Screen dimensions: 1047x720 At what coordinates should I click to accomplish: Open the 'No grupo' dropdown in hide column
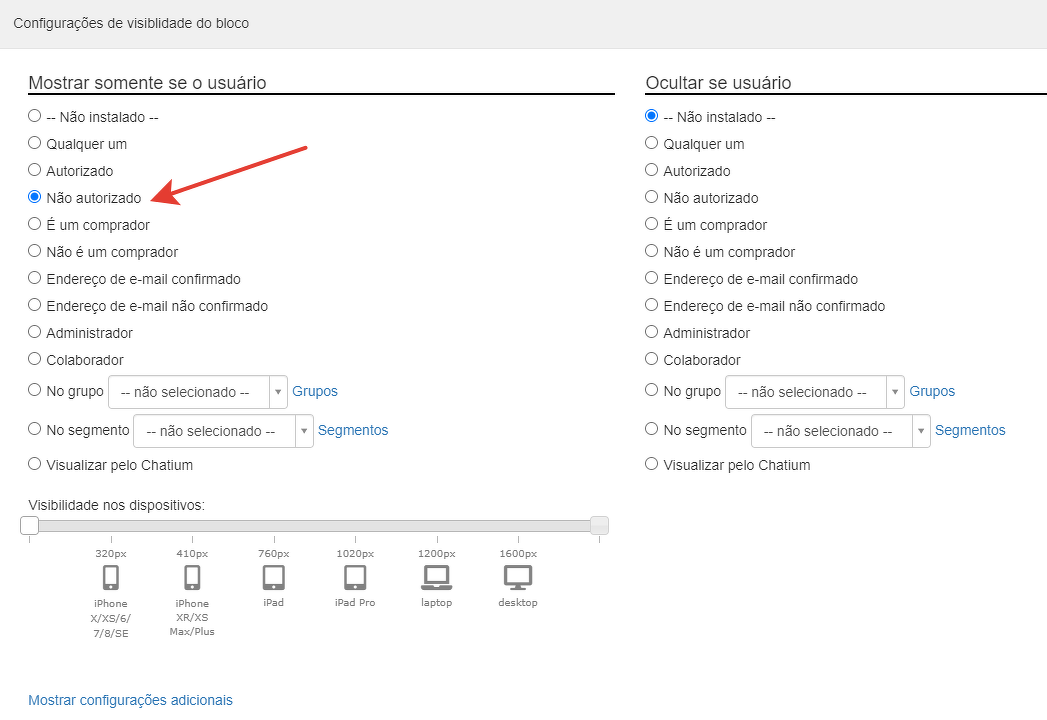[x=814, y=392]
